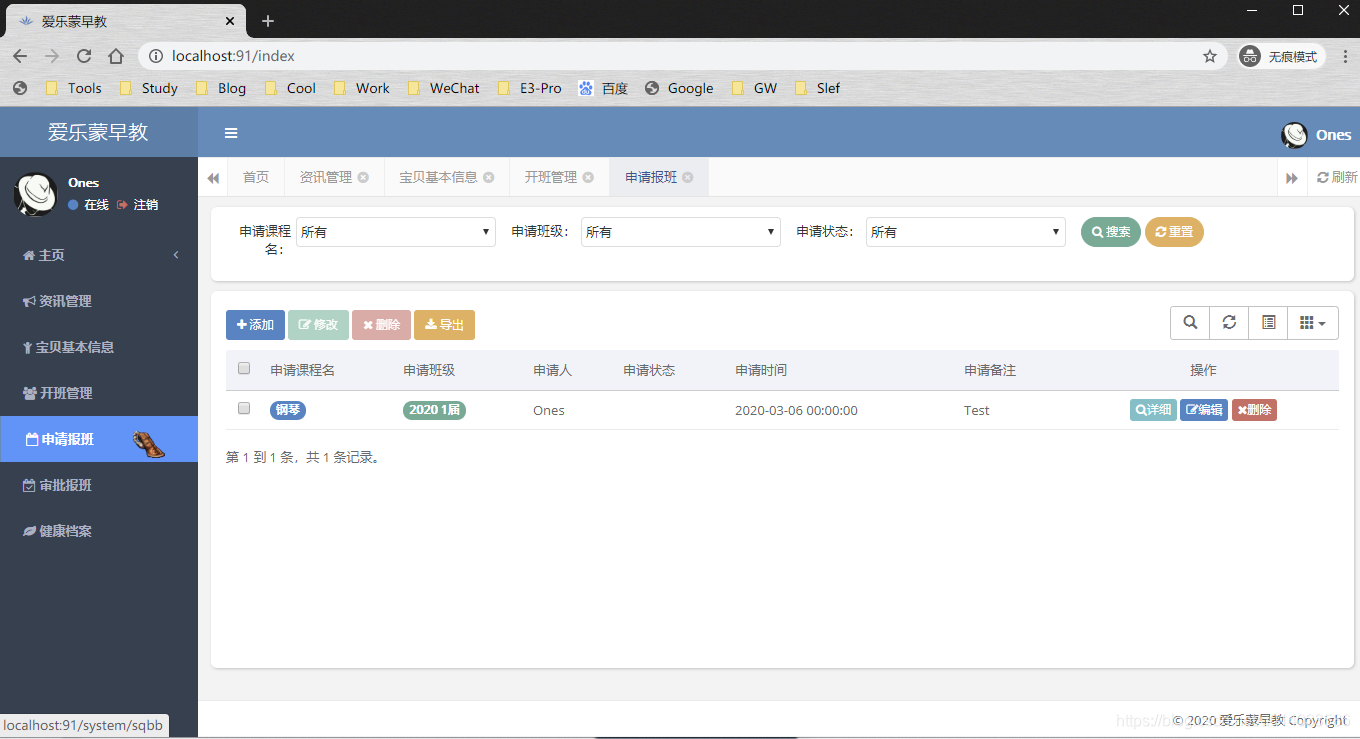View site information icon in address bar

(156, 56)
